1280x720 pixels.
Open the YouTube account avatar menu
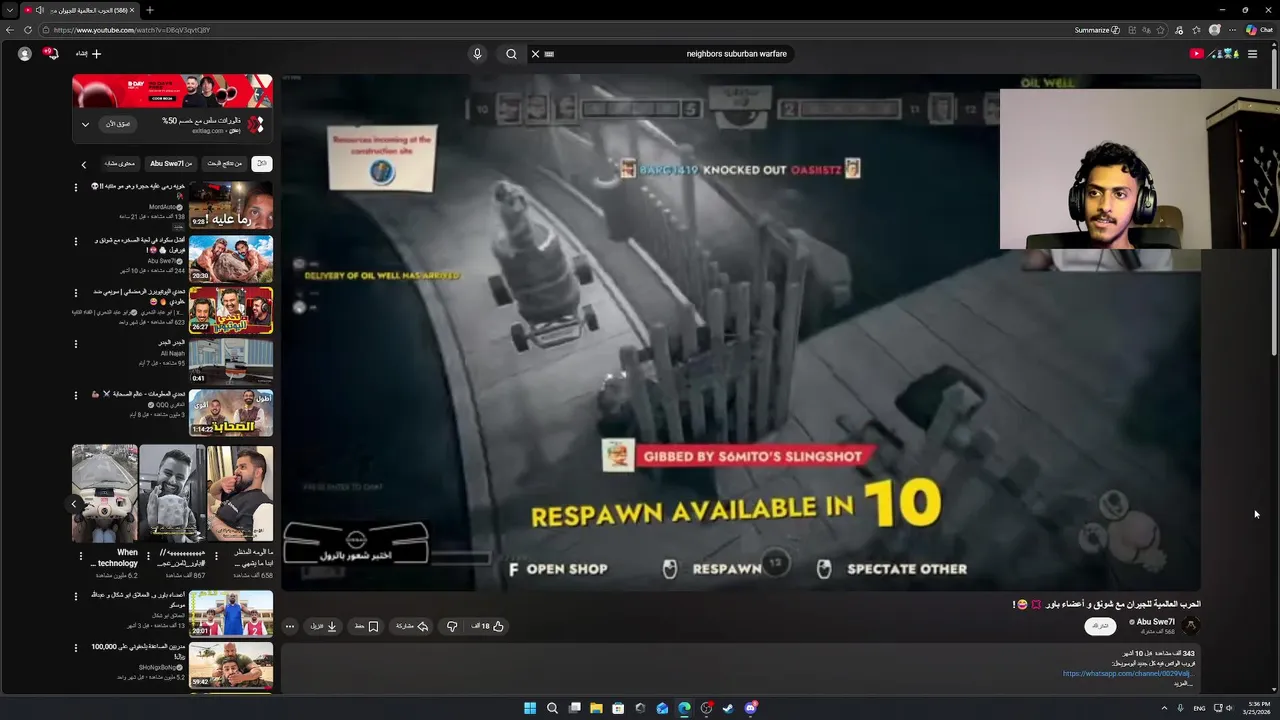click(x=24, y=54)
